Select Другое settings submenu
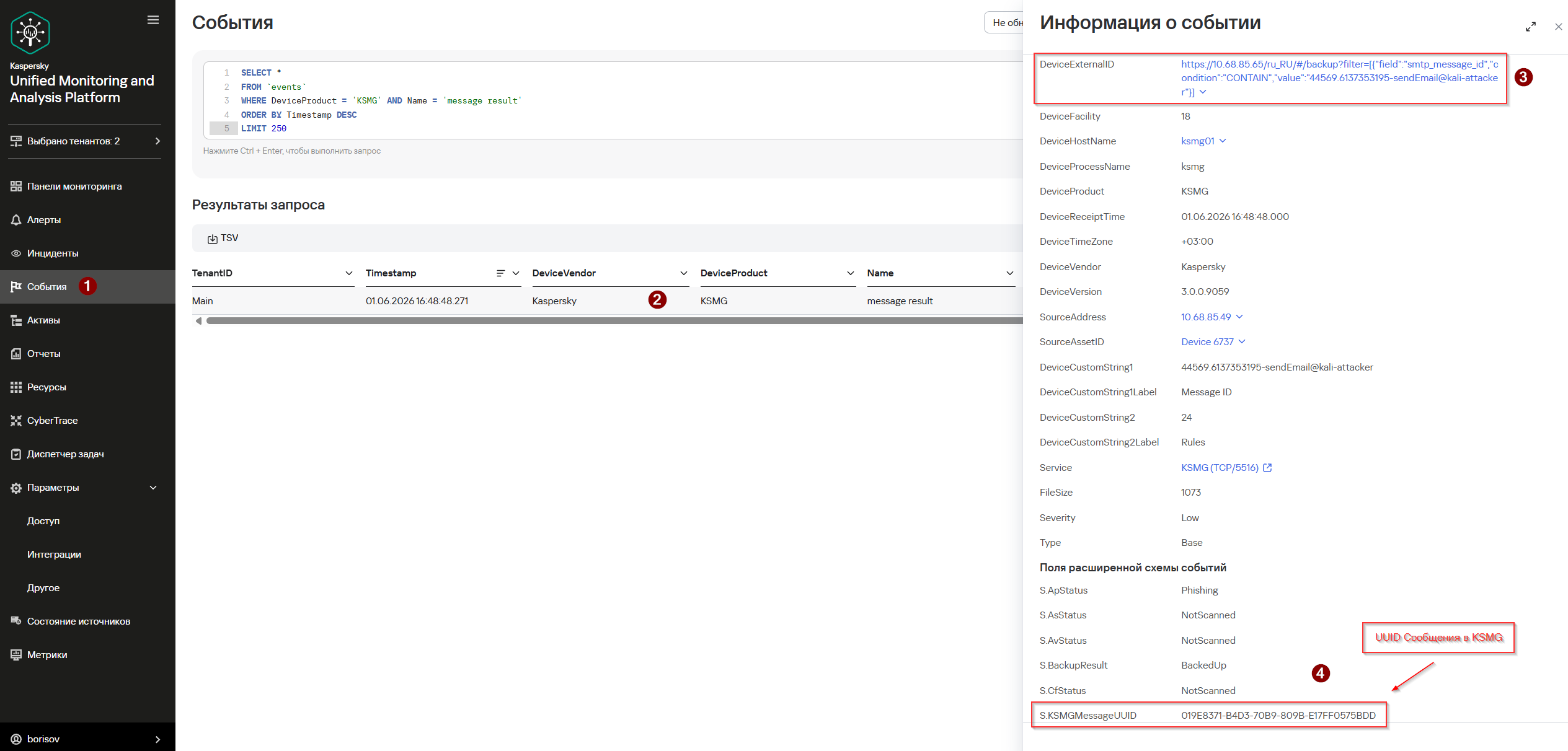1568x751 pixels. pyautogui.click(x=43, y=588)
